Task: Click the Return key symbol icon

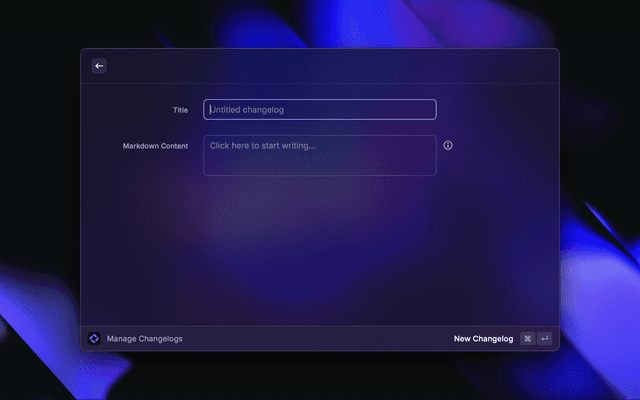Action: coord(544,339)
